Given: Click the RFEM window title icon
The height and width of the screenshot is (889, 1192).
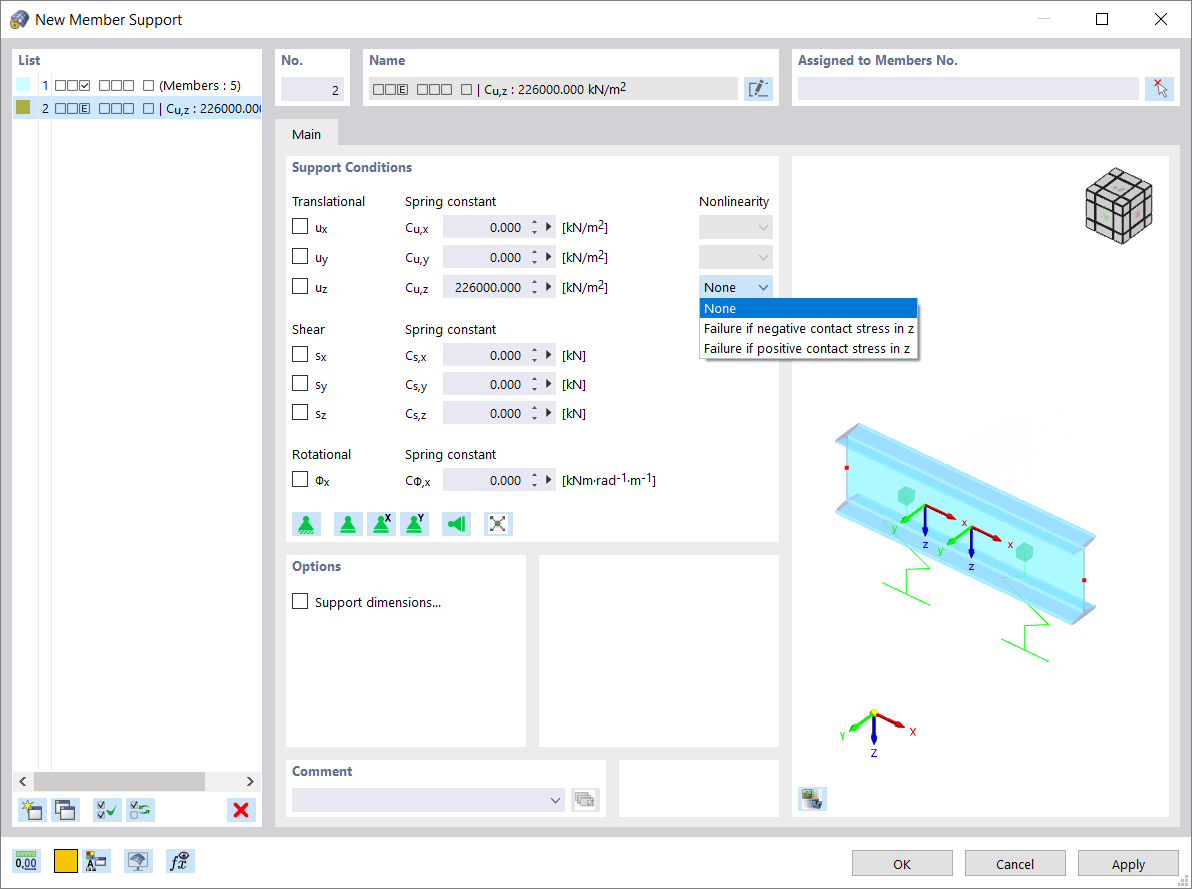Looking at the screenshot, I should 19,20.
